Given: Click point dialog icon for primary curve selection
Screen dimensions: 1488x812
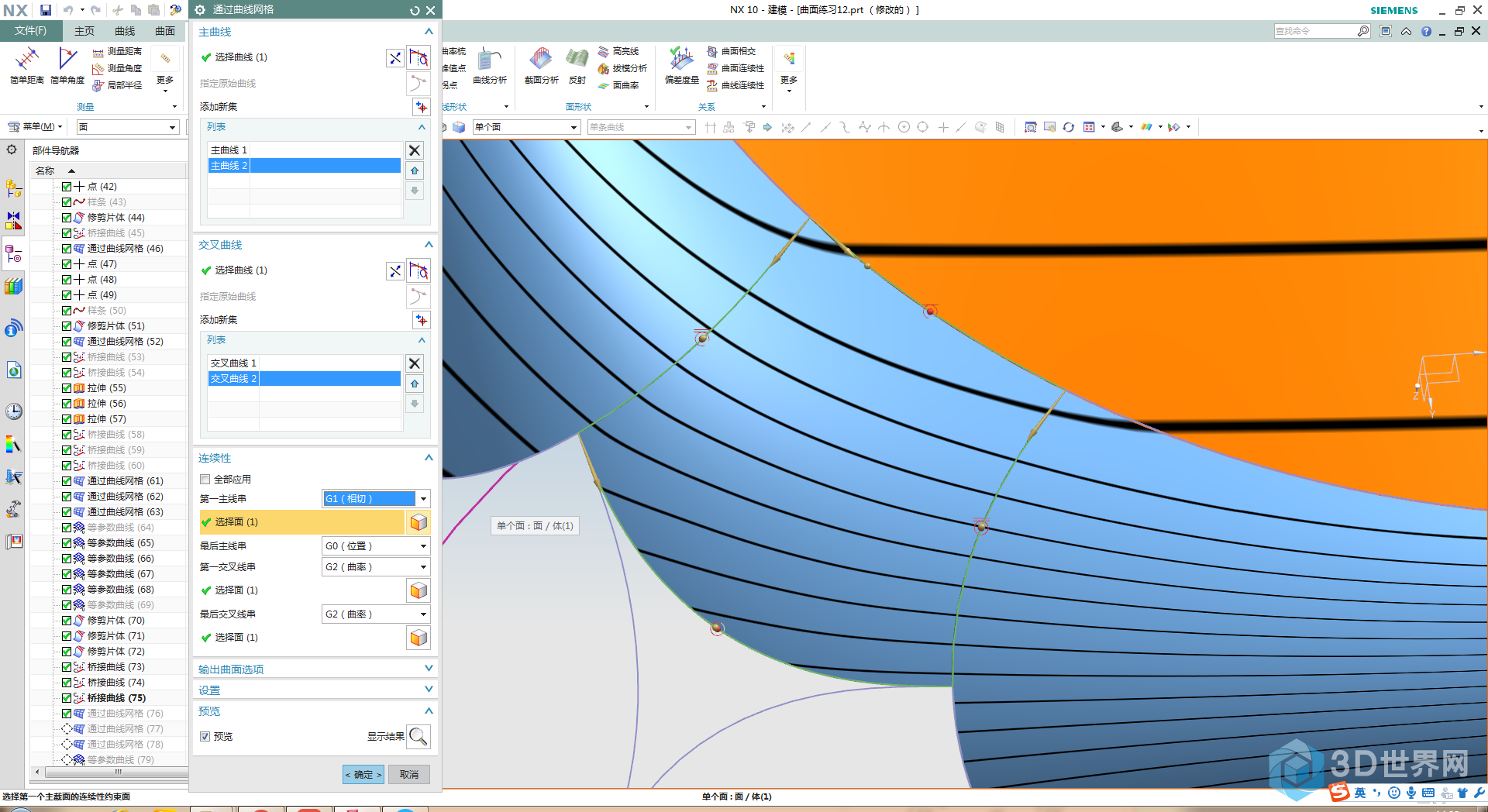Looking at the screenshot, I should (395, 57).
